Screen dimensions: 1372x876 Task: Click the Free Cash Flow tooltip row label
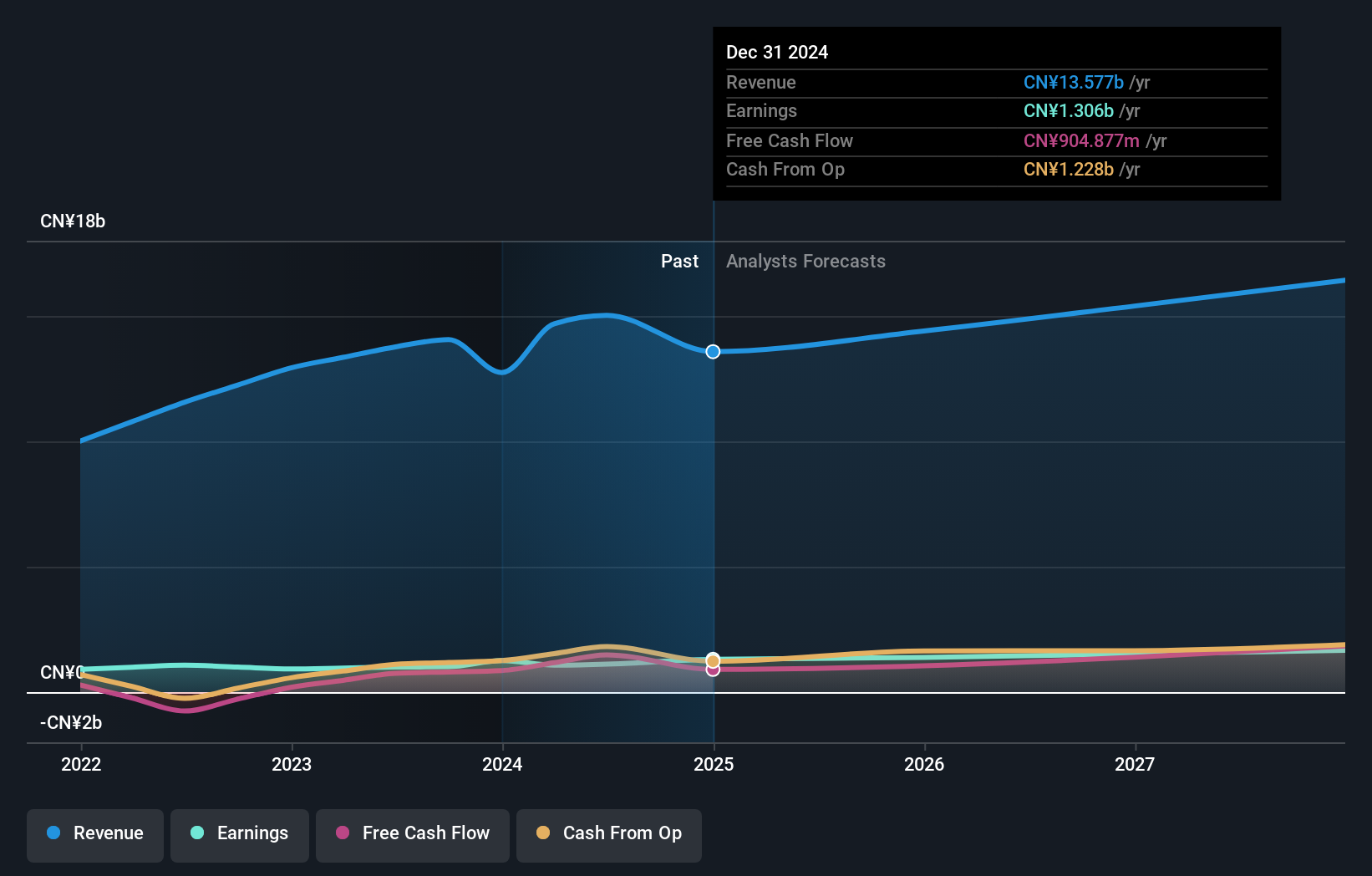[x=790, y=141]
